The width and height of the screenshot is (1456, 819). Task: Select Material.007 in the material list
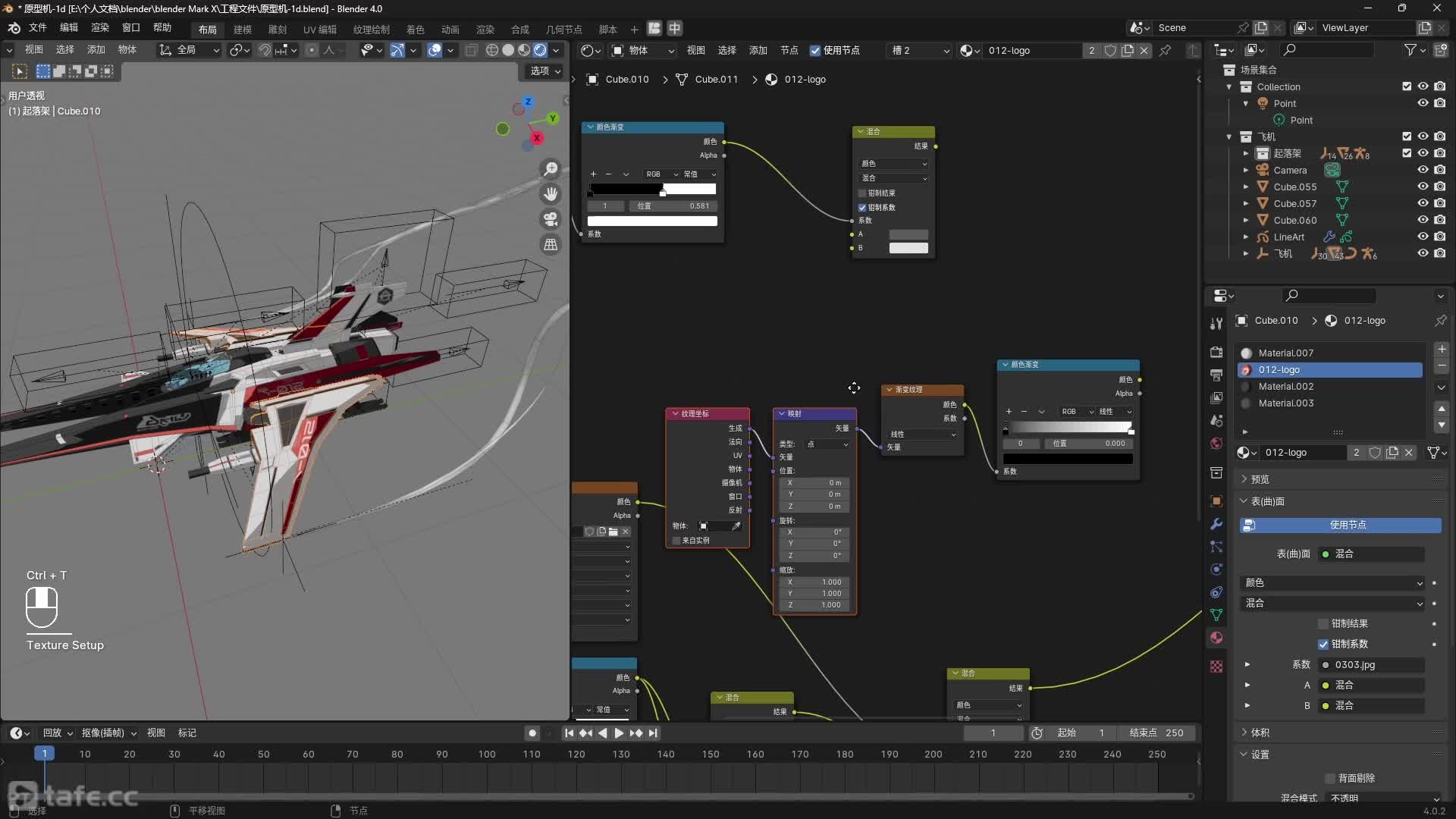click(1330, 353)
